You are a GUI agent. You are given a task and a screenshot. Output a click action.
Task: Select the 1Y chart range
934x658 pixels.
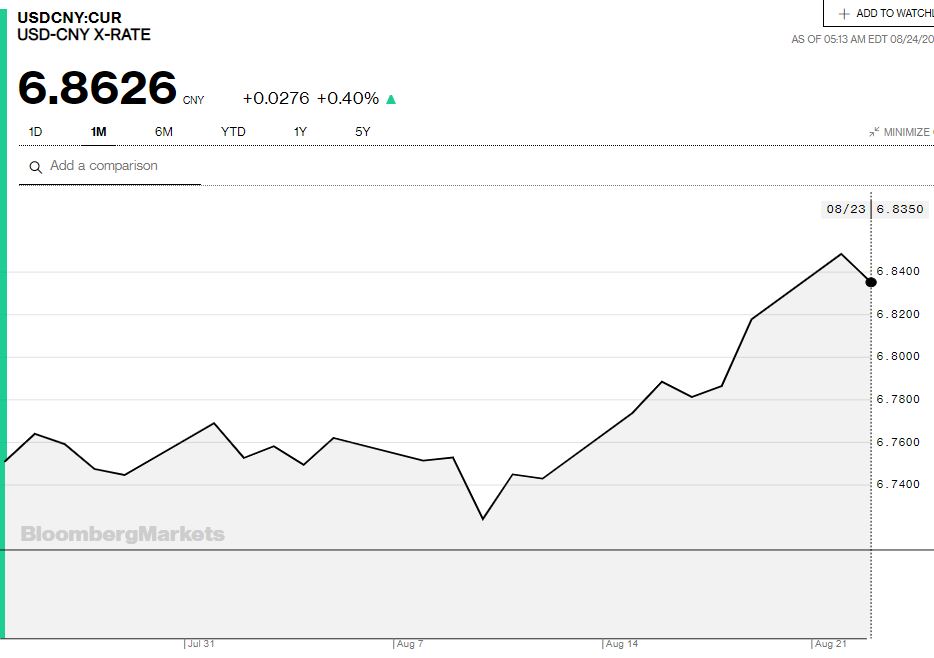pyautogui.click(x=300, y=132)
